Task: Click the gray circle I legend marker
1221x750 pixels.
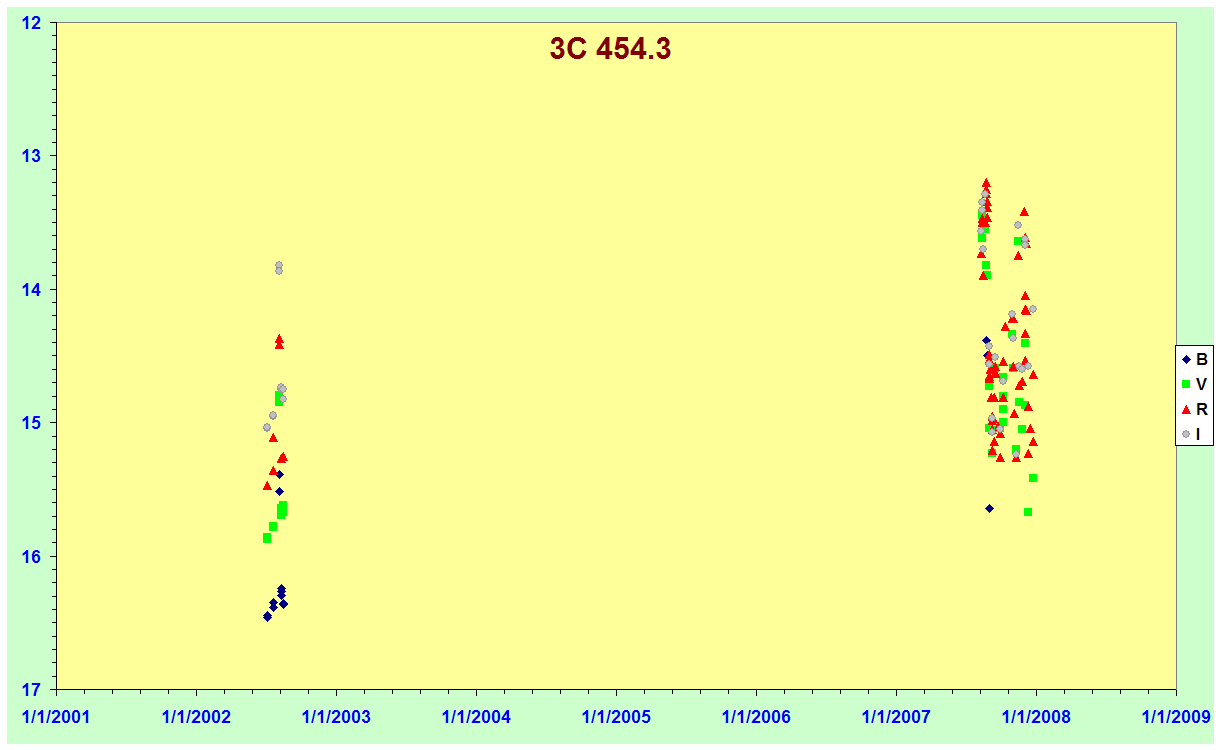Action: [x=1187, y=434]
